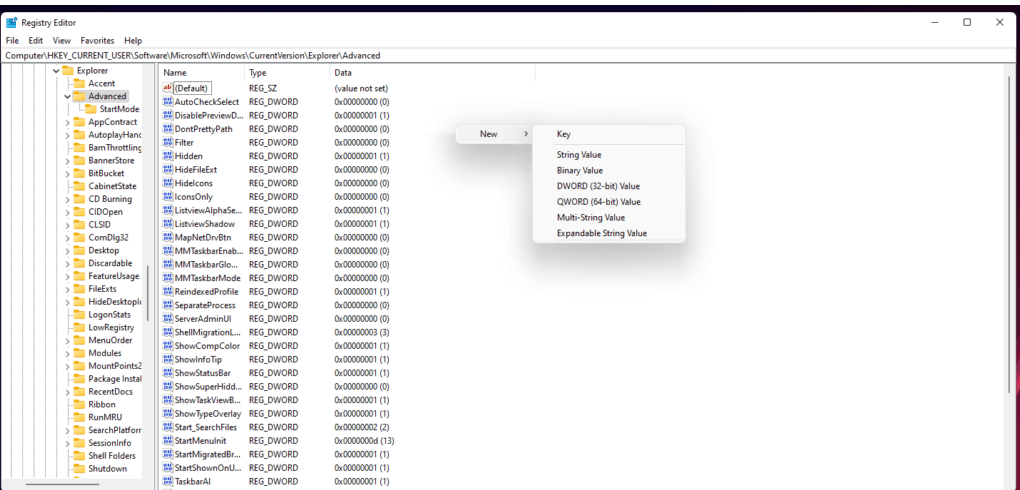Expand the FileExts tree node
1020x490 pixels.
[67, 289]
